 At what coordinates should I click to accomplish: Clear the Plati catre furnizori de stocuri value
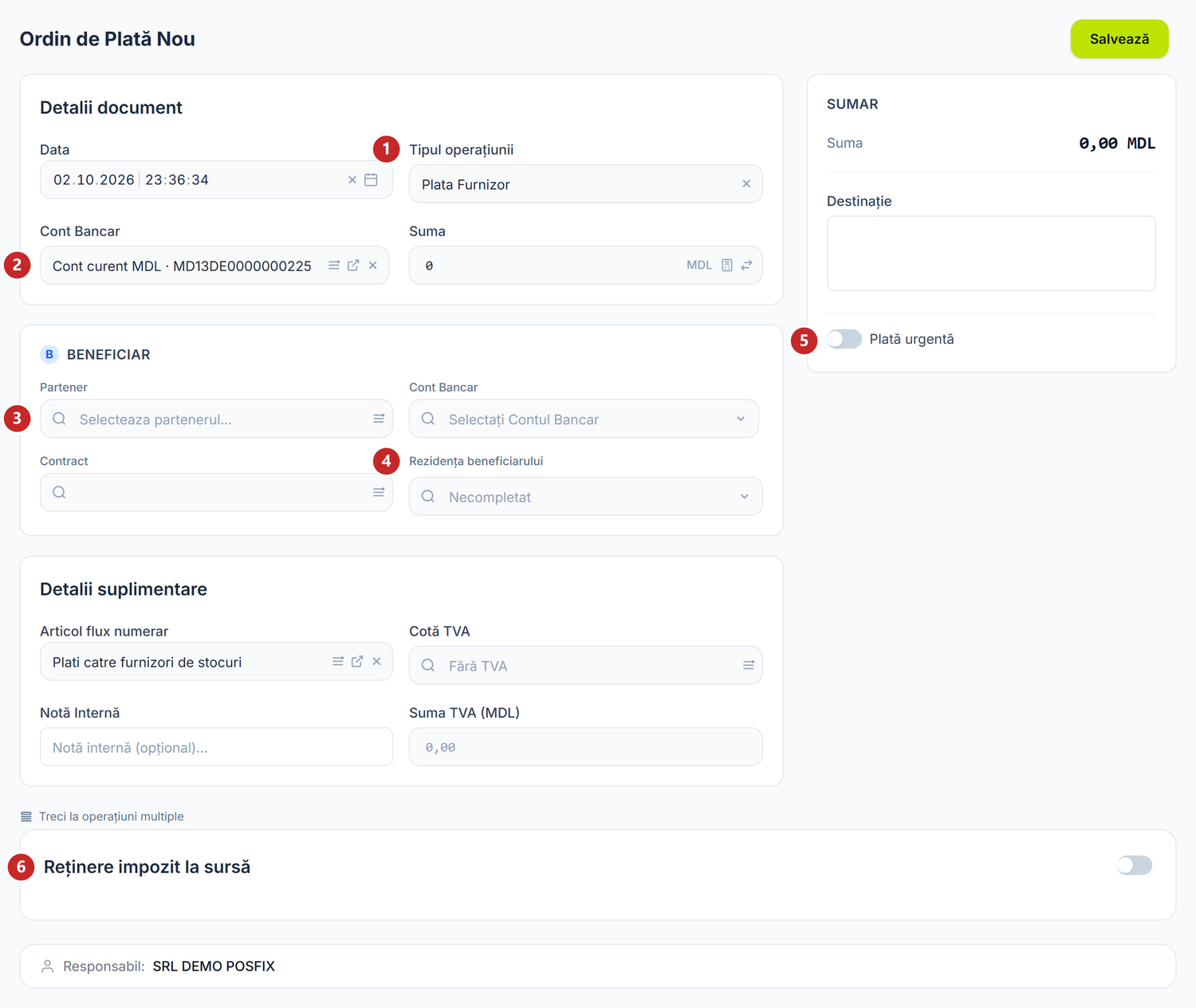[376, 661]
